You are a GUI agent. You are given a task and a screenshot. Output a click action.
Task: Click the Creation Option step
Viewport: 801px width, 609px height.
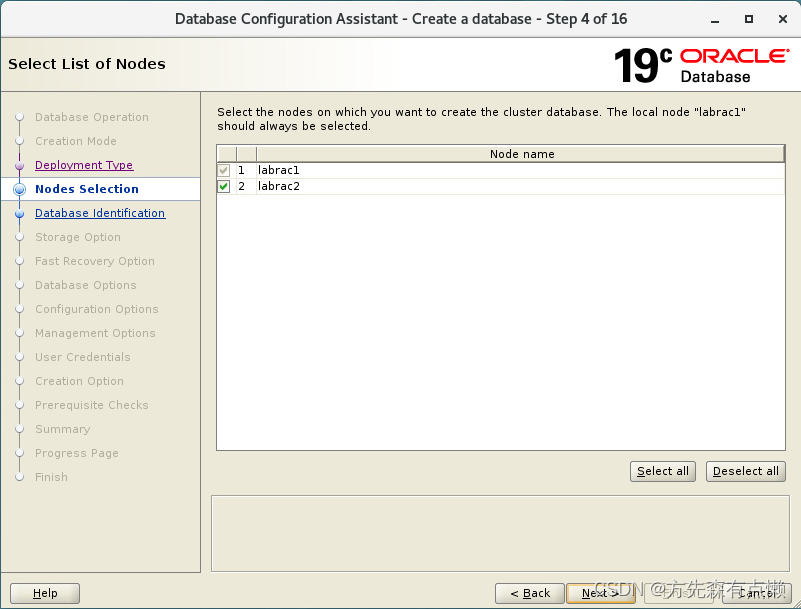79,381
